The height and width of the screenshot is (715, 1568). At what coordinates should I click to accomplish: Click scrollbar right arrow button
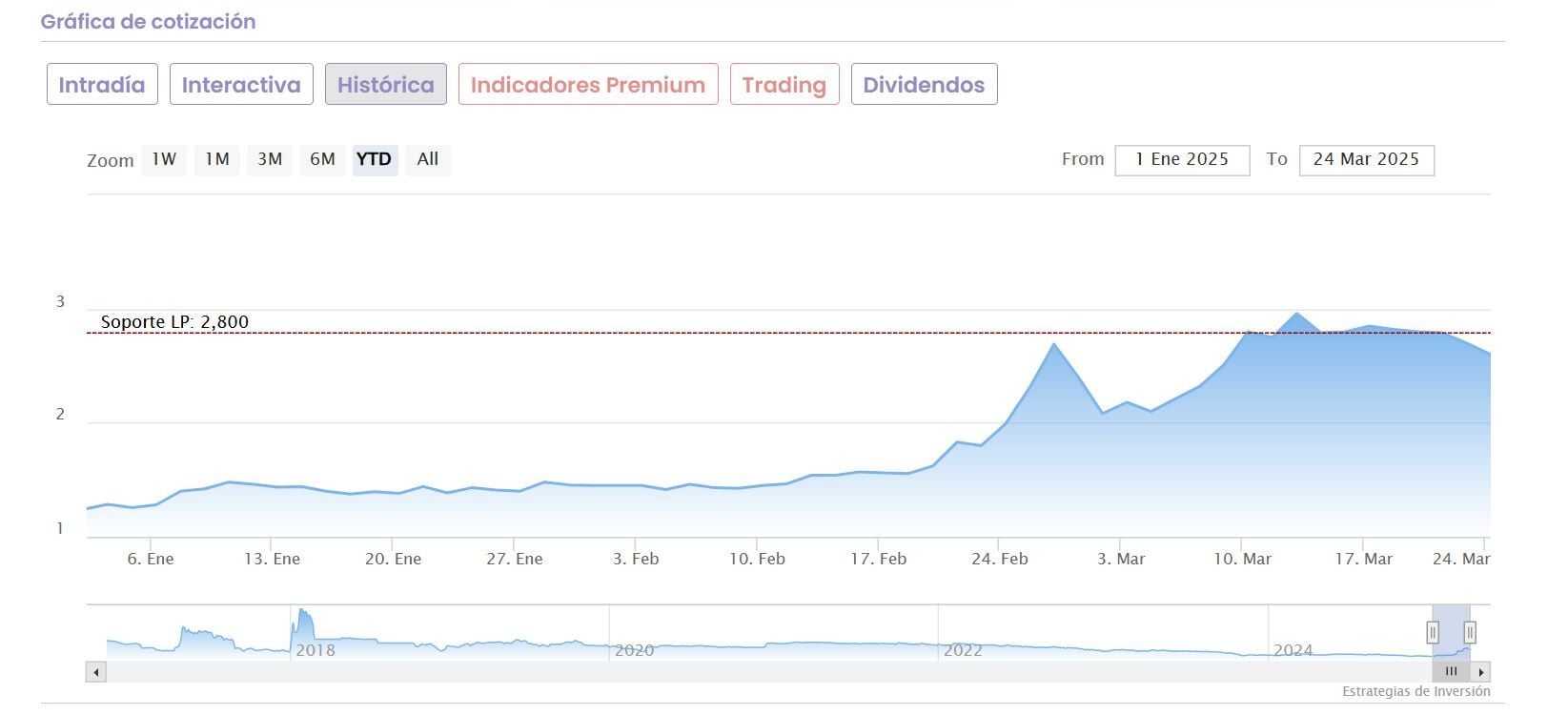point(1480,672)
